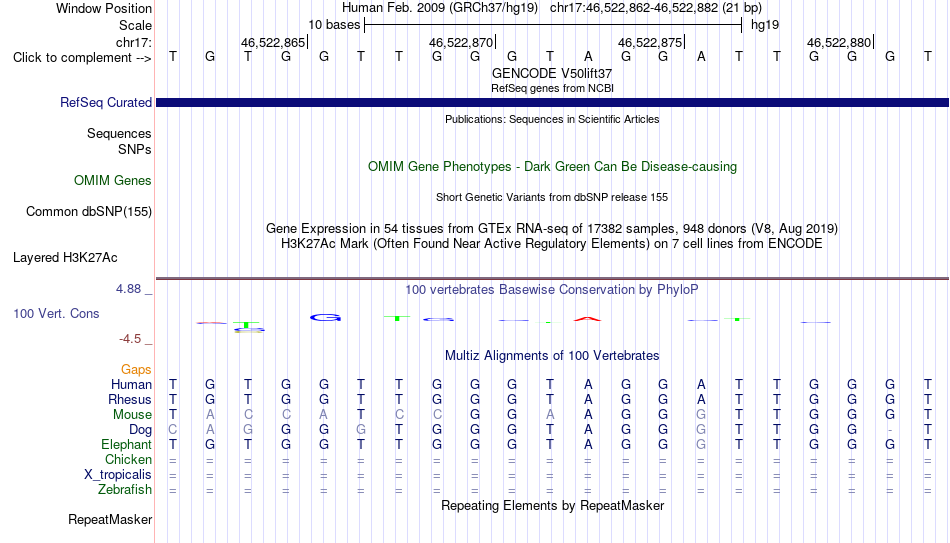Click position marker 46,522,865
Viewport: 950px width, 543px height.
coord(273,42)
